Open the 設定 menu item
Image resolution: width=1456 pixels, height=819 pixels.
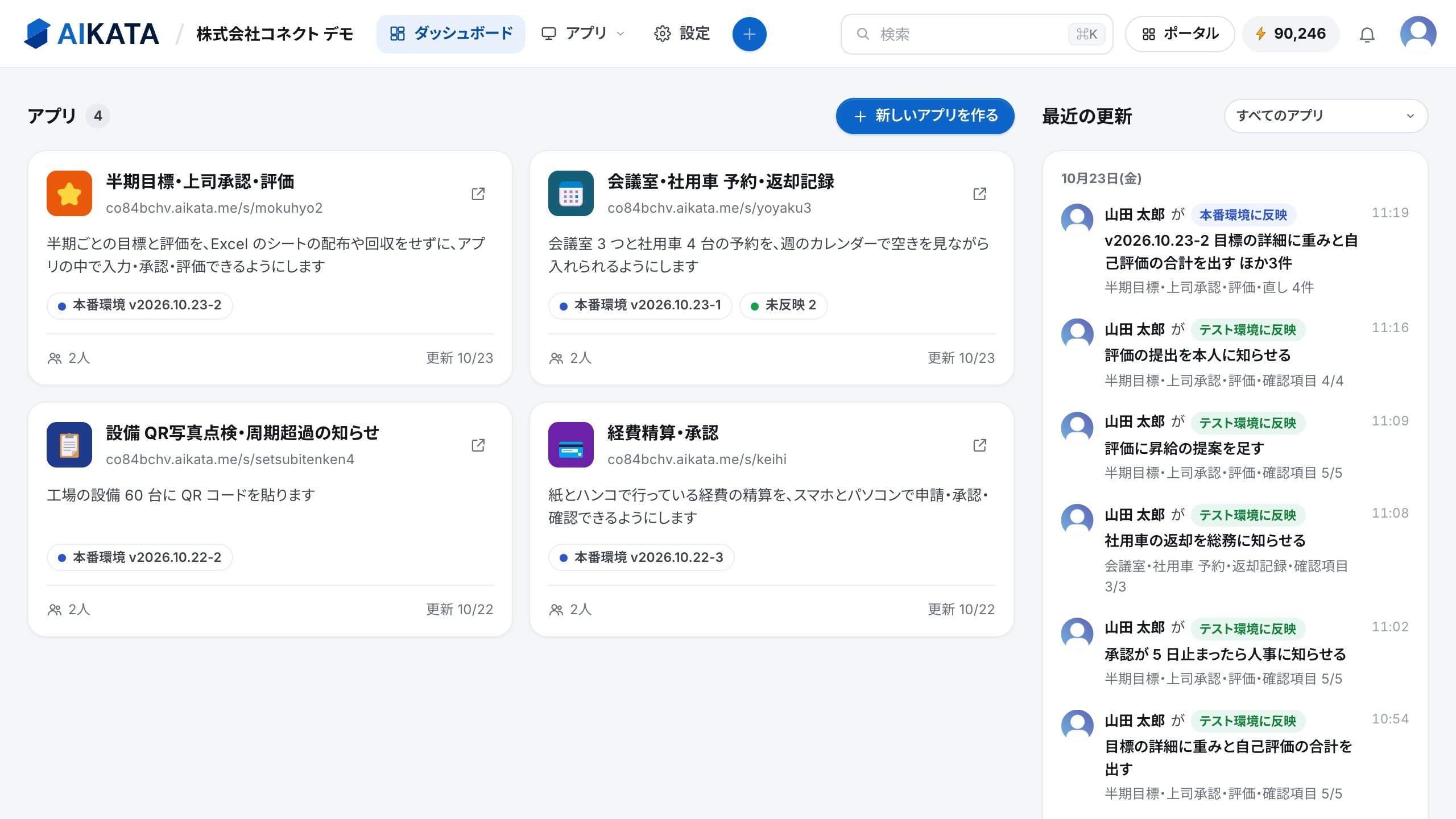pyautogui.click(x=682, y=34)
